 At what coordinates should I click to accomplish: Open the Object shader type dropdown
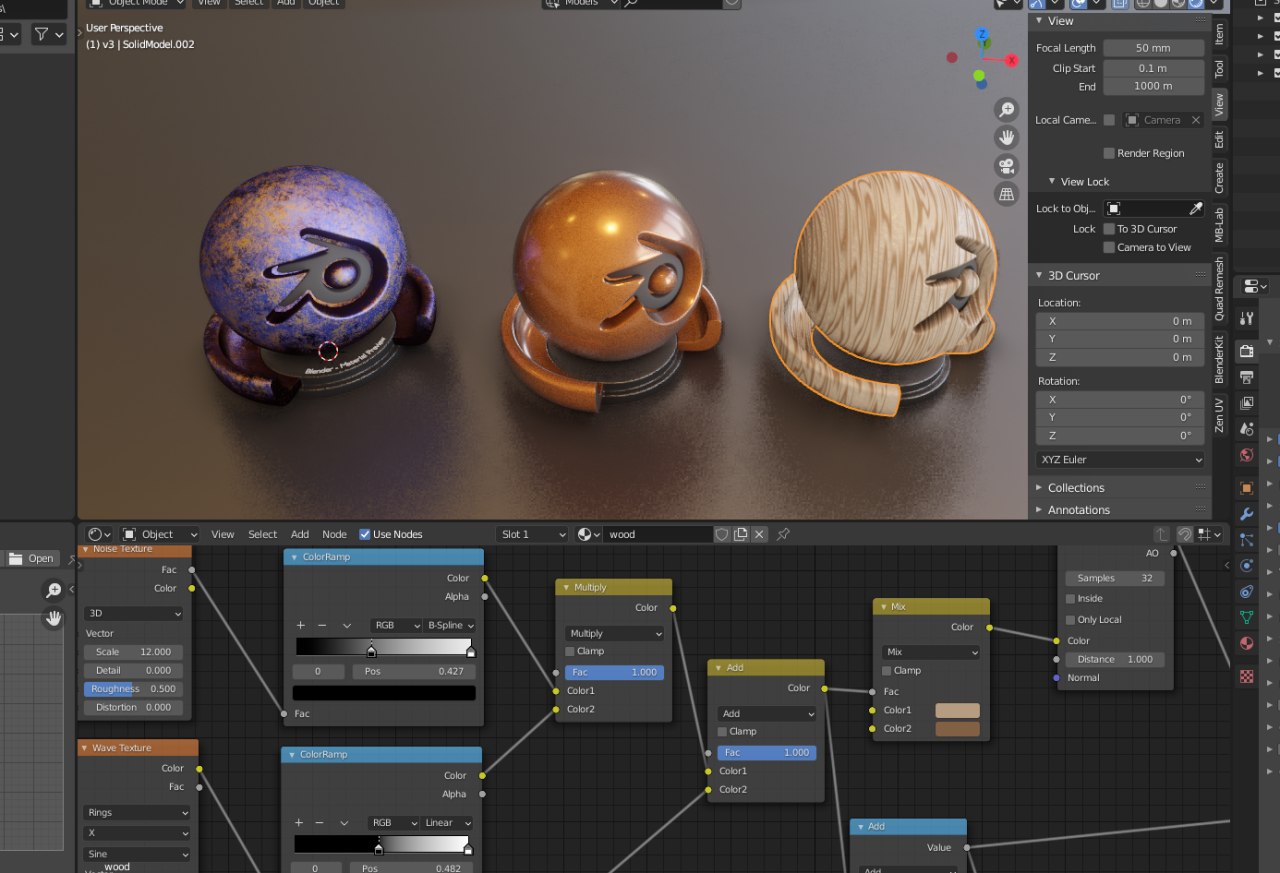160,534
